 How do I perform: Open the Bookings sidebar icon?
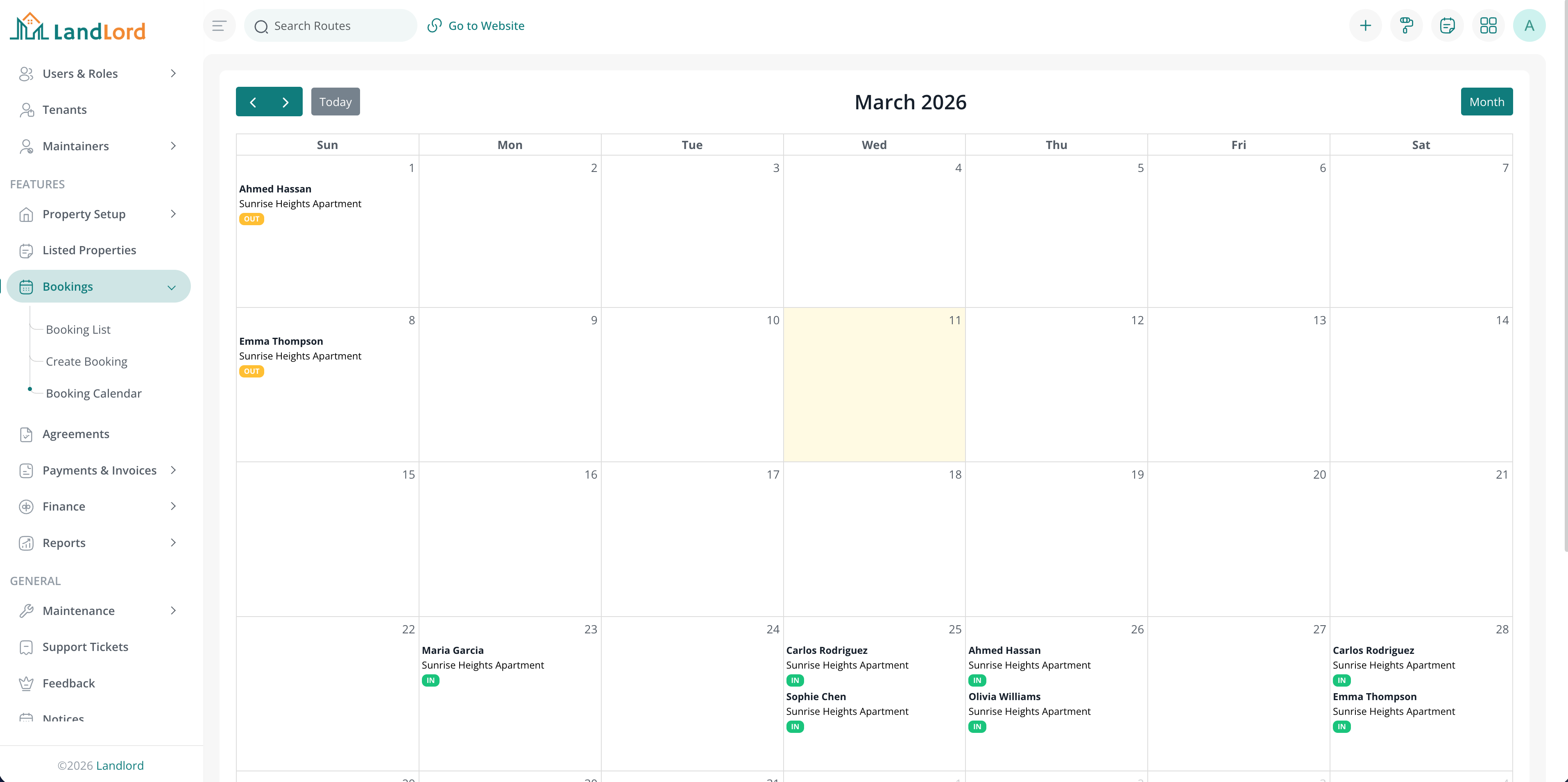27,286
